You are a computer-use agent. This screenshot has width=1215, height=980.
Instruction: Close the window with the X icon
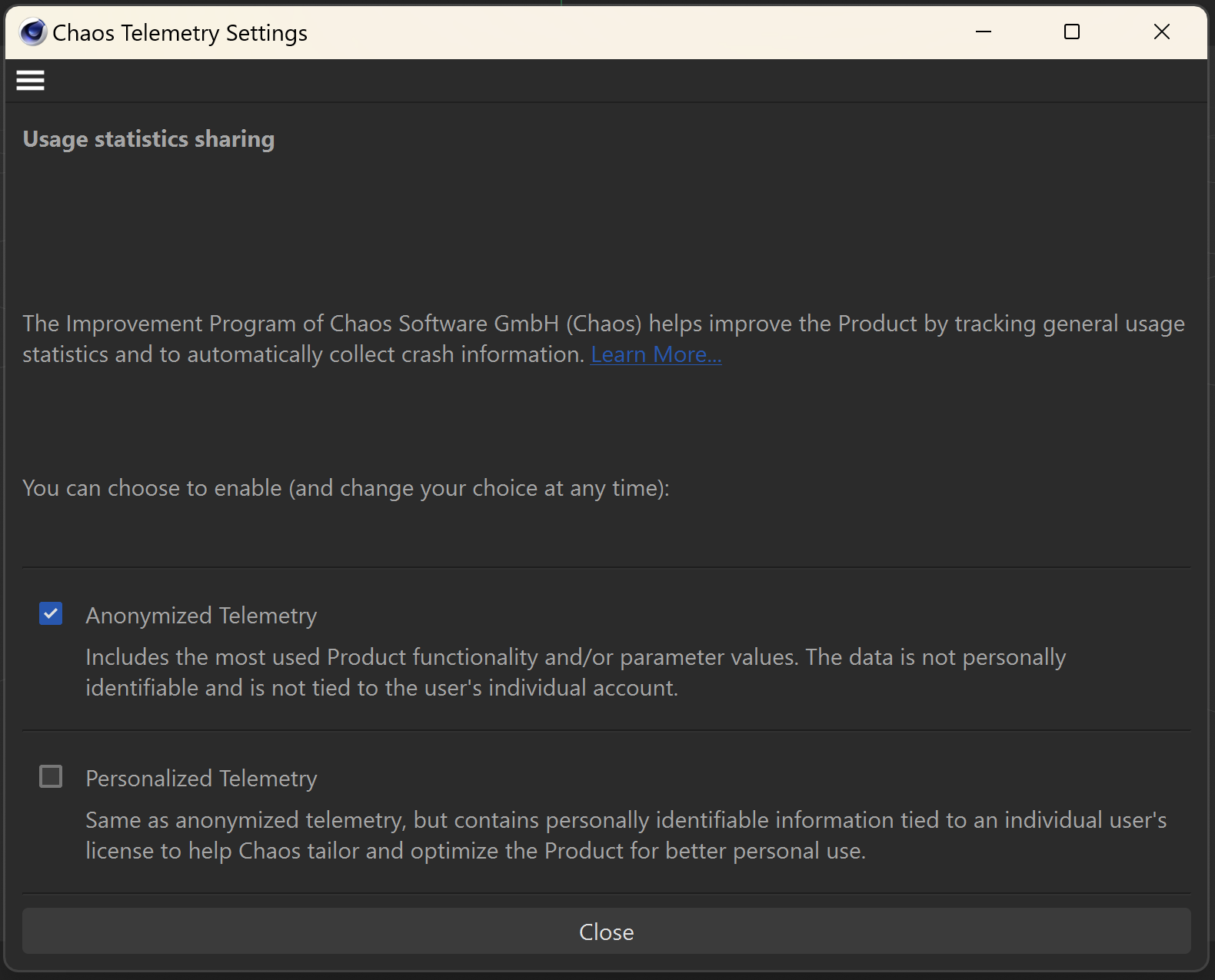[1161, 32]
